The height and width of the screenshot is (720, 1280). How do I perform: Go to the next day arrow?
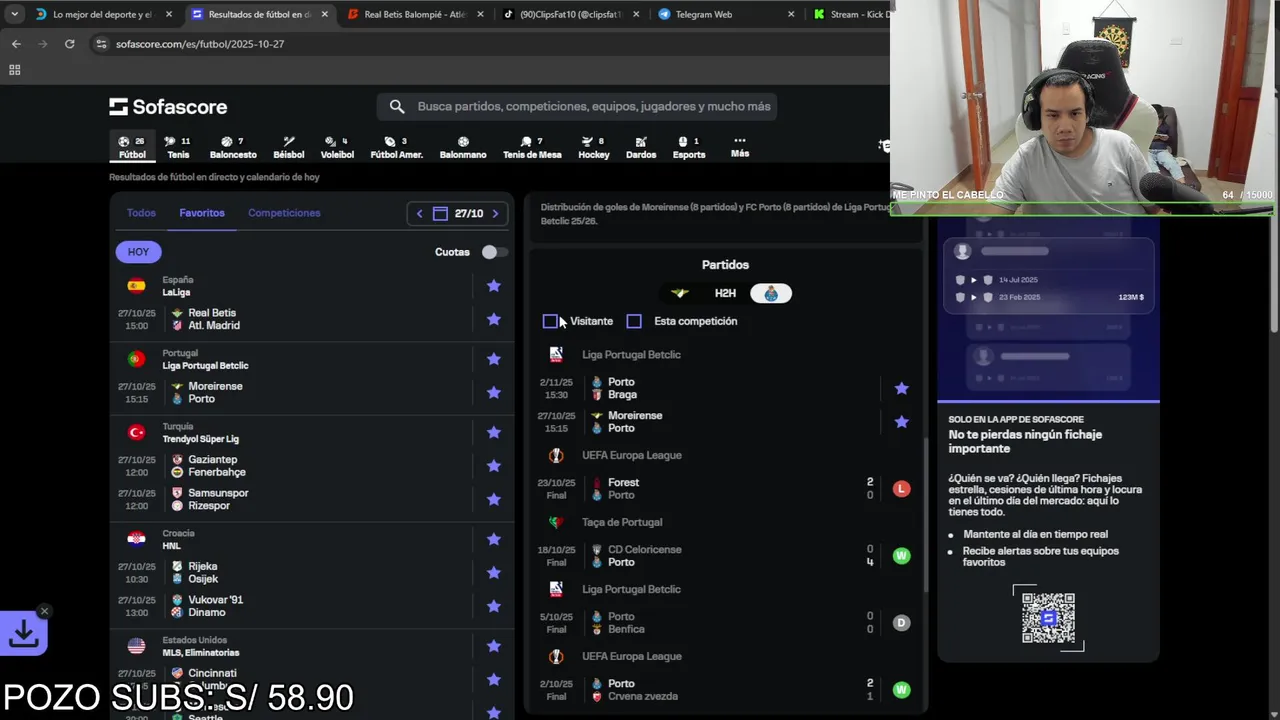[x=495, y=213]
